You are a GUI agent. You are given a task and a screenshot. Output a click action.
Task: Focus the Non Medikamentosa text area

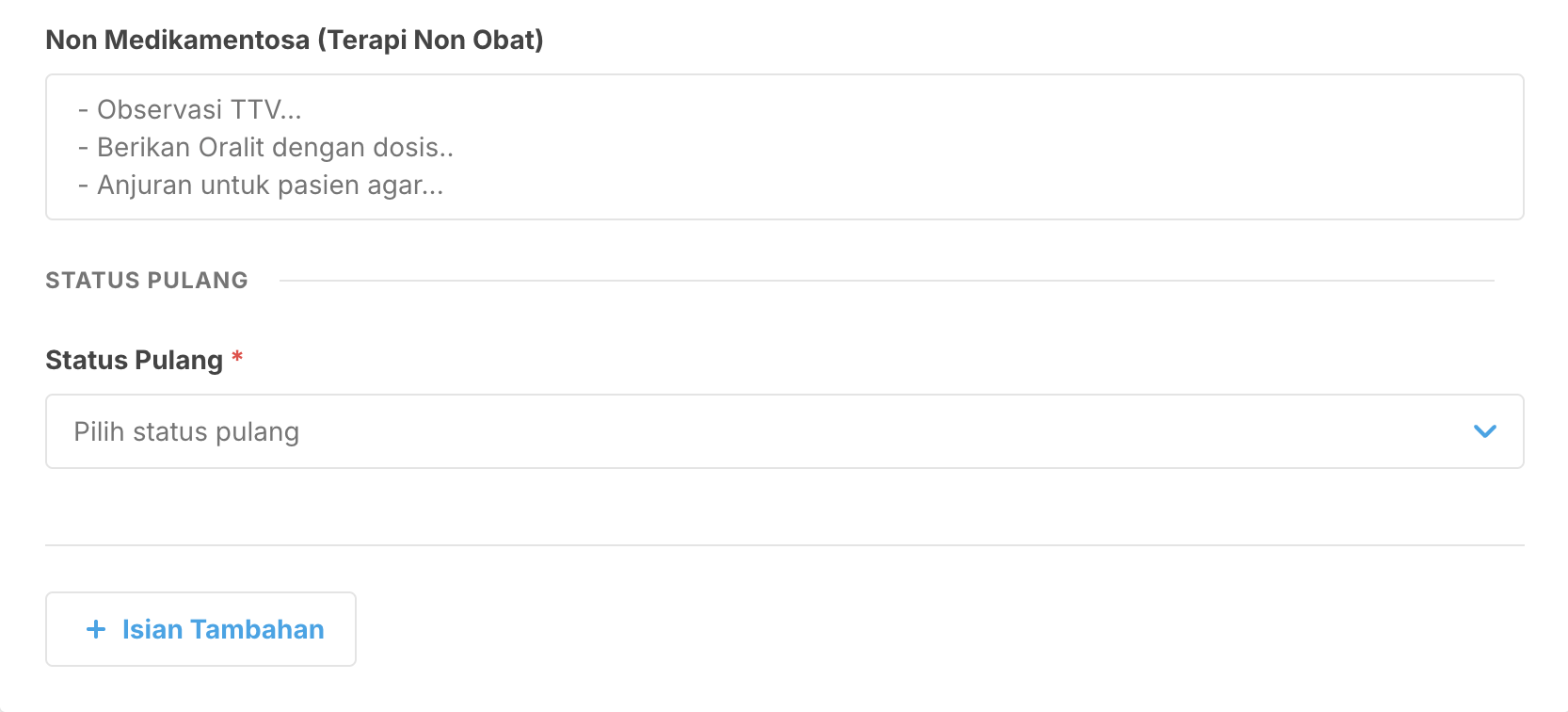tap(783, 147)
